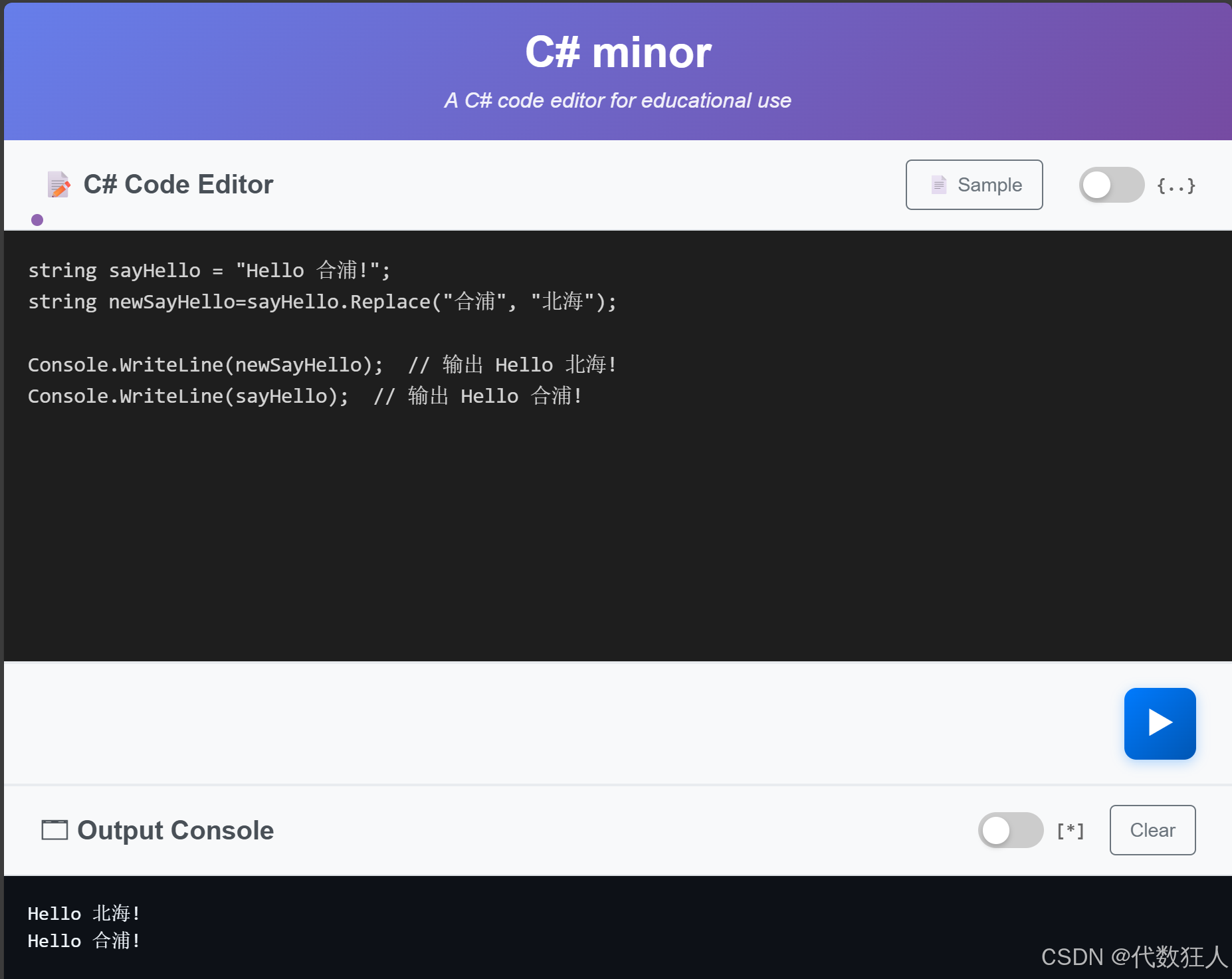Run the code with the blue play button
Viewport: 1232px width, 979px height.
[1160, 723]
